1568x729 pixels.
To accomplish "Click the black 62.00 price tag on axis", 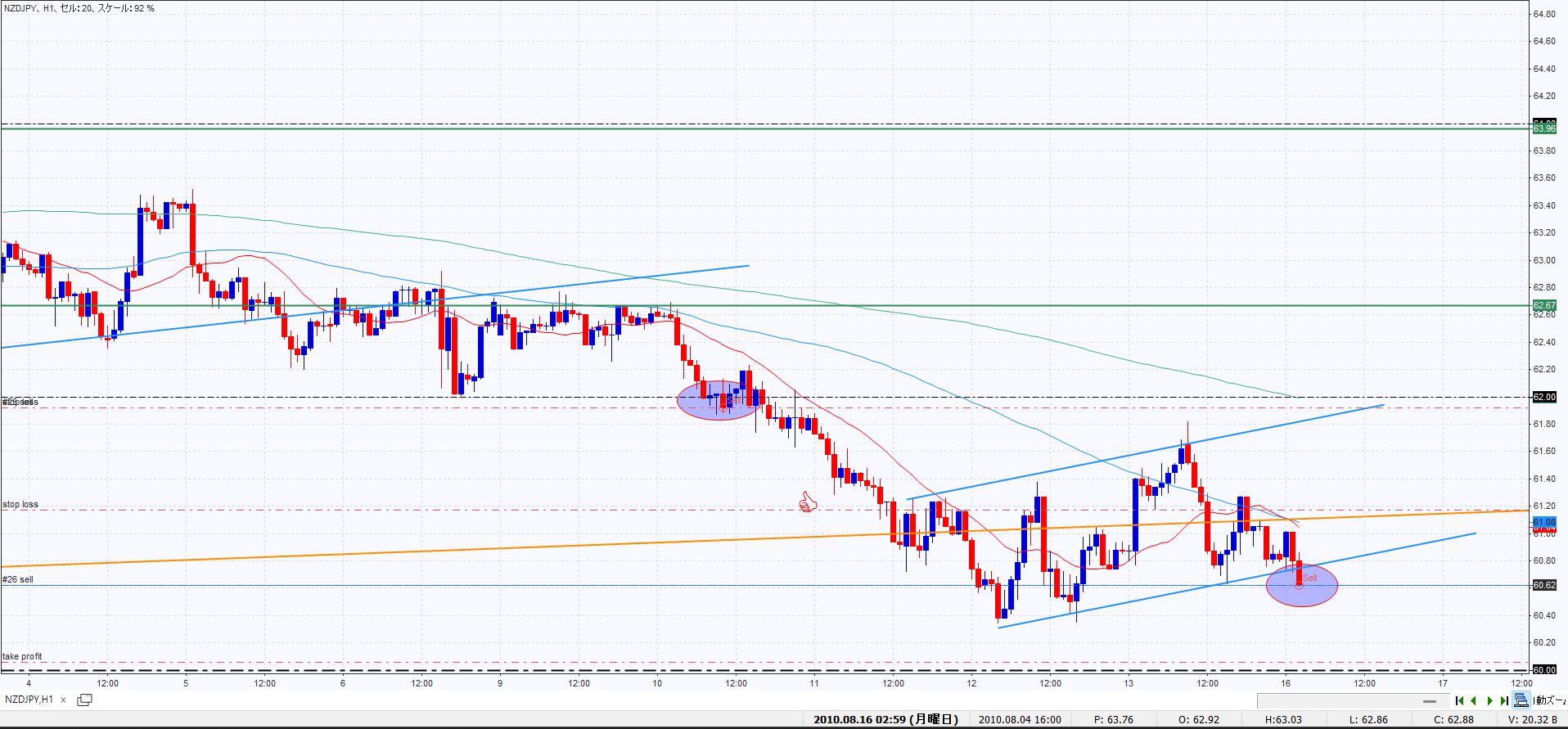I will 1543,397.
